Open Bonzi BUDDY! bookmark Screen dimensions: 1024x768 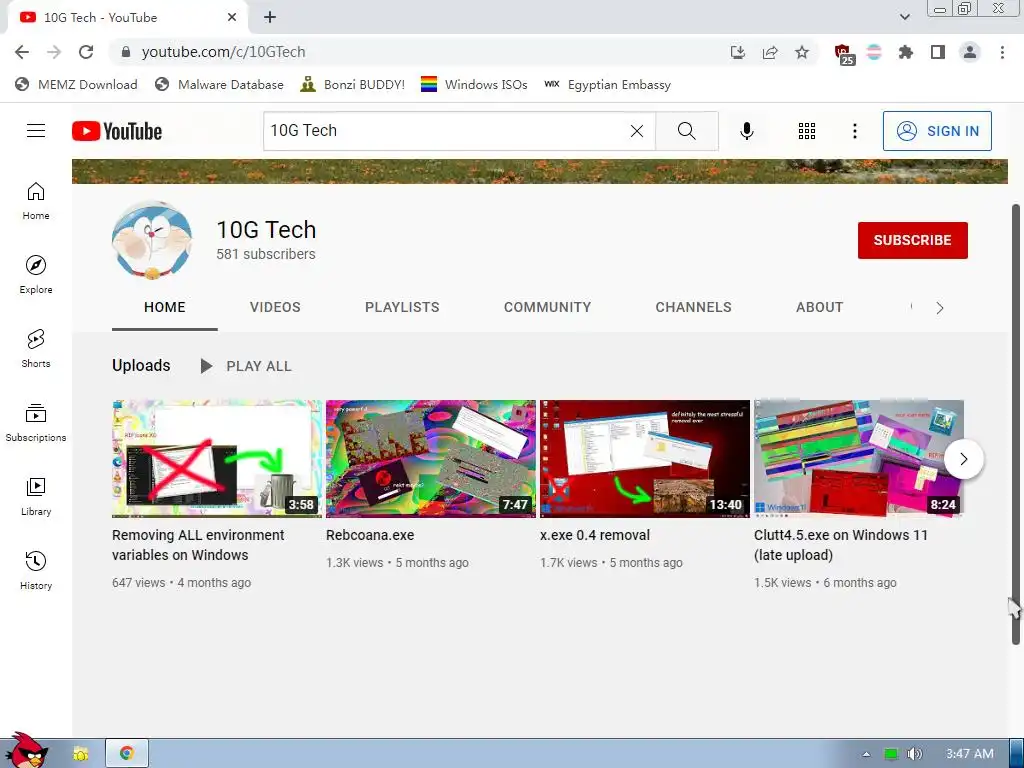353,85
